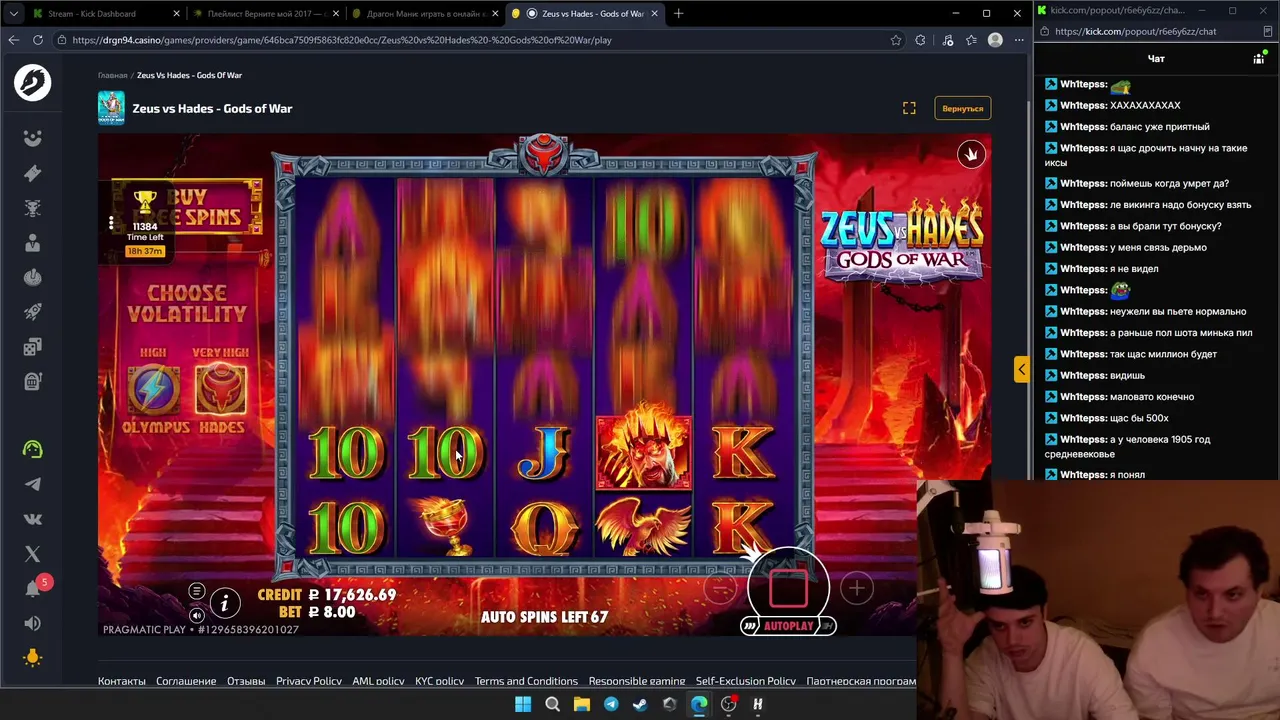Viewport: 1280px width, 720px height.
Task: Open the Privacy Policy footer link
Action: (309, 681)
